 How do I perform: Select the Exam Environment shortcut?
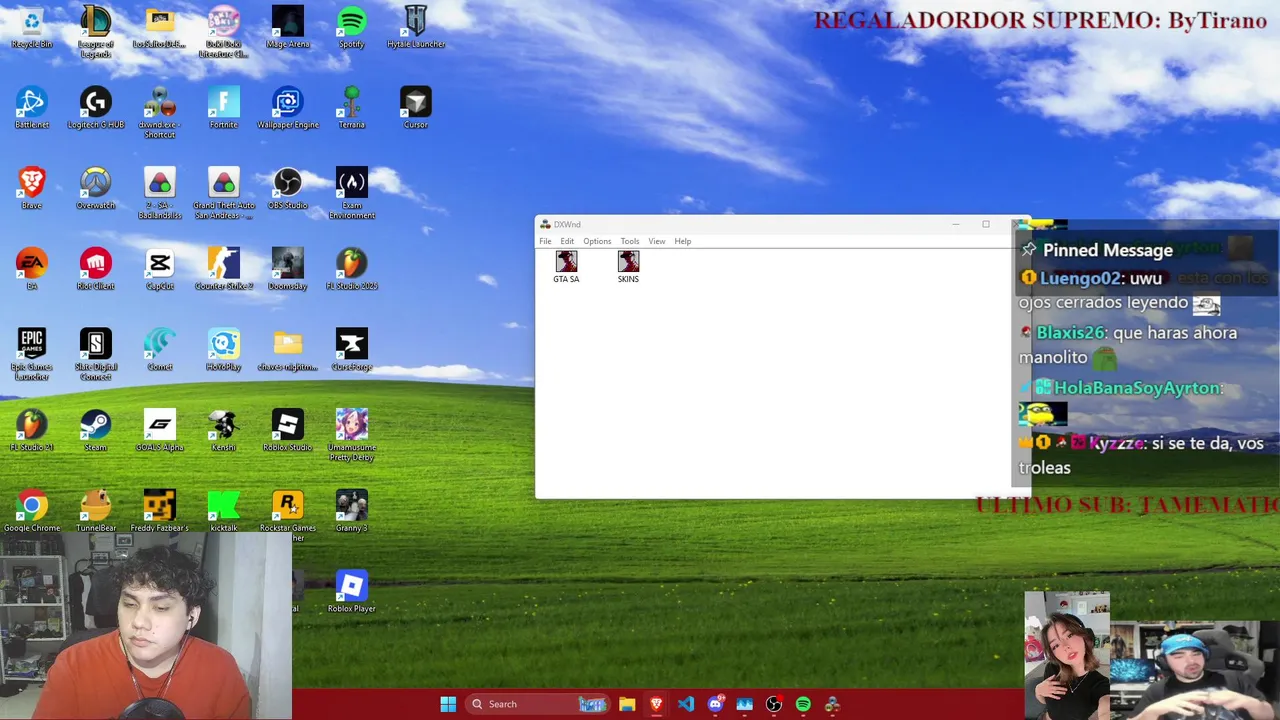coord(351,194)
